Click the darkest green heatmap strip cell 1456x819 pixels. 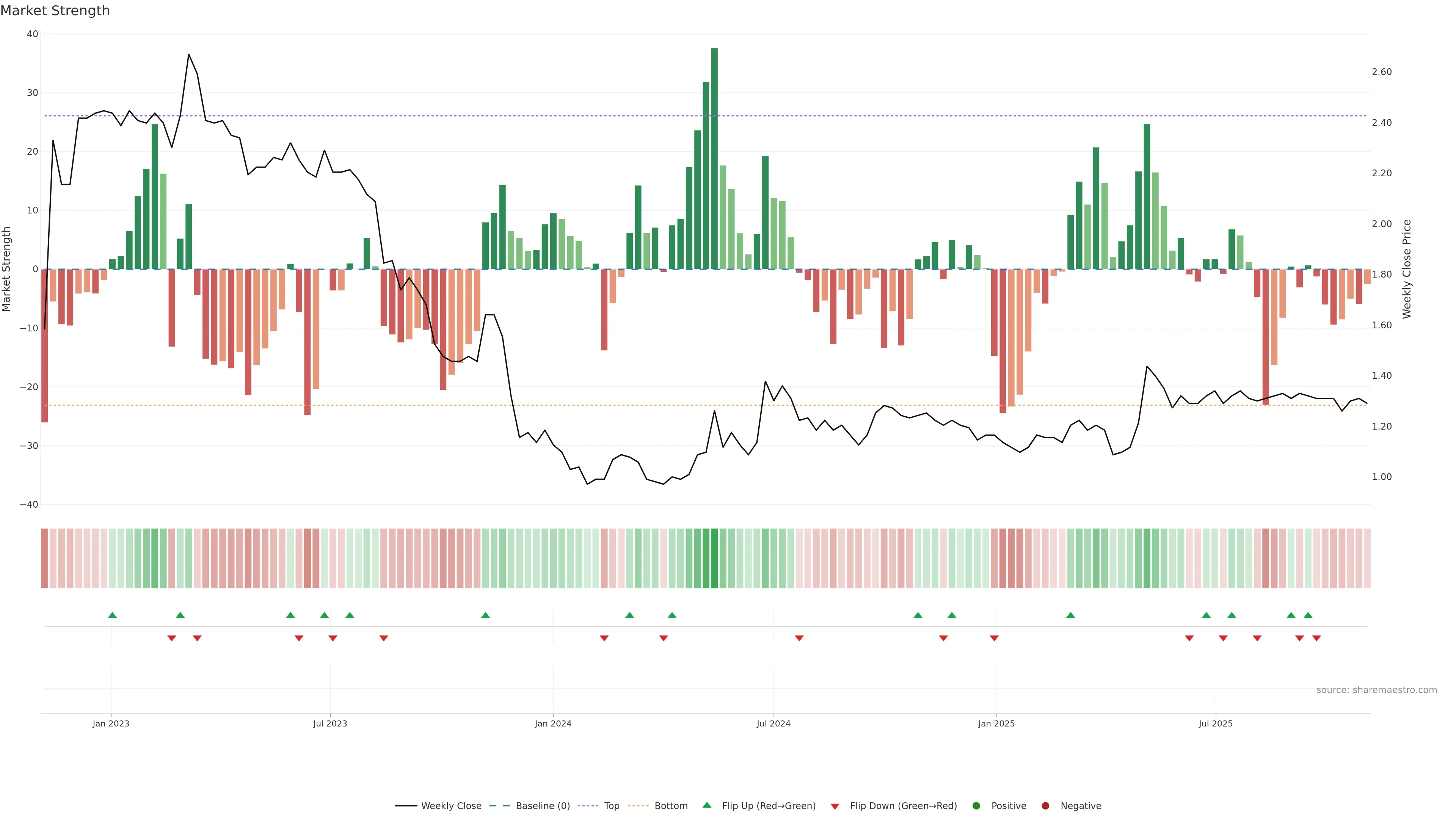714,558
